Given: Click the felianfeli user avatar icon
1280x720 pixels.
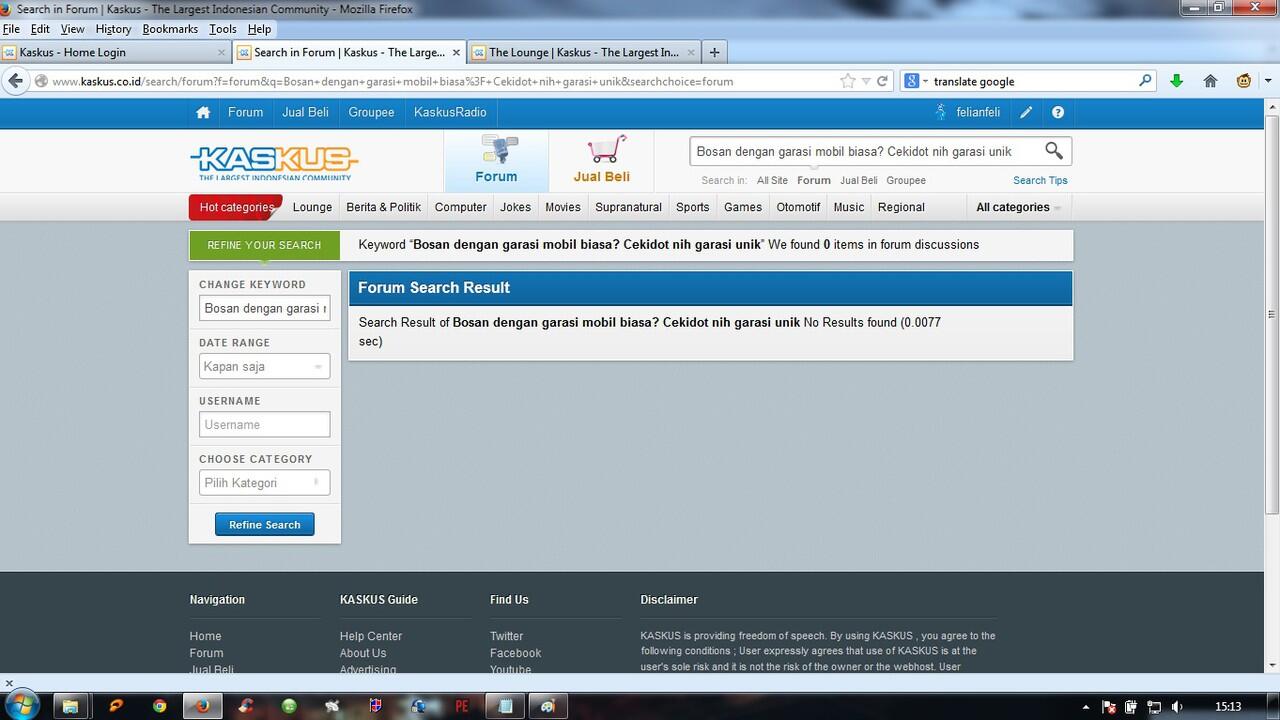Looking at the screenshot, I should pos(940,112).
